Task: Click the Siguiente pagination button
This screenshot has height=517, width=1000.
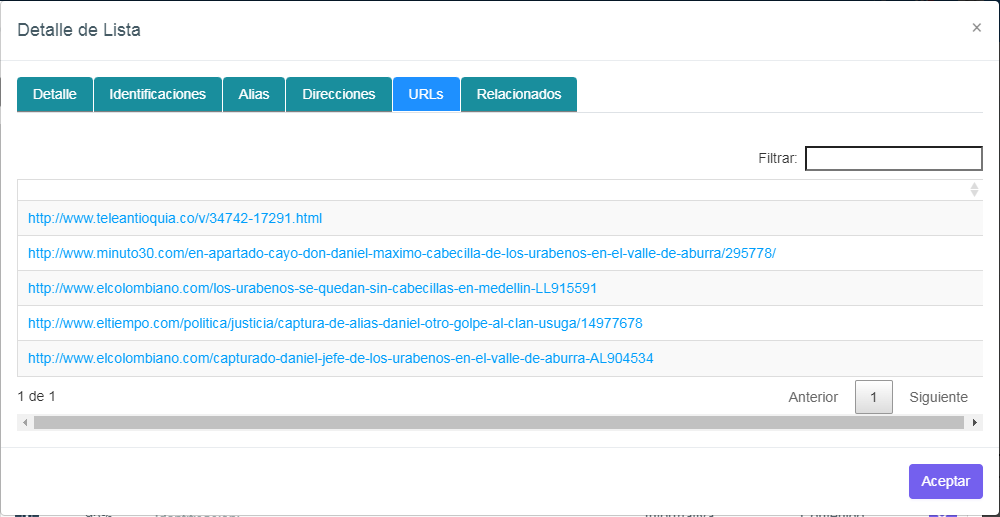Action: [938, 397]
